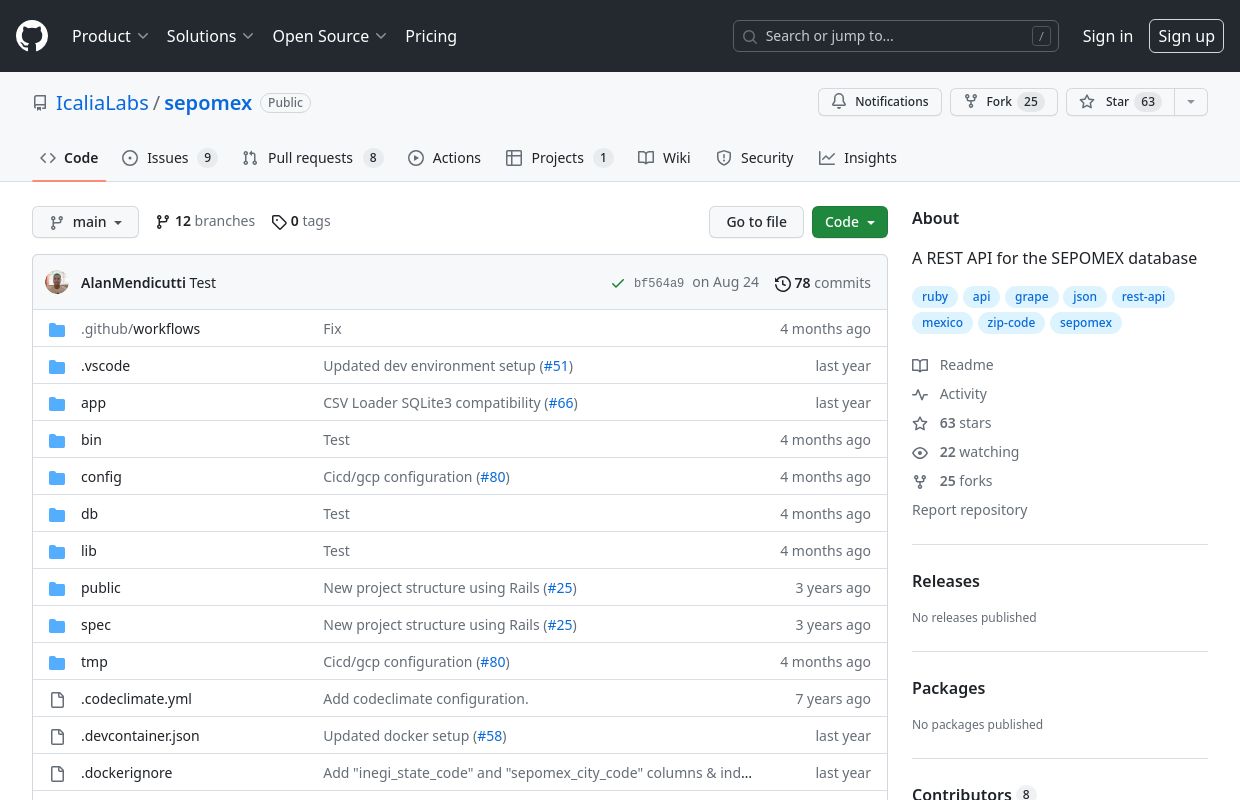Viewport: 1240px width, 800px height.
Task: Click AlanMendicutti's avatar image
Action: 57,283
